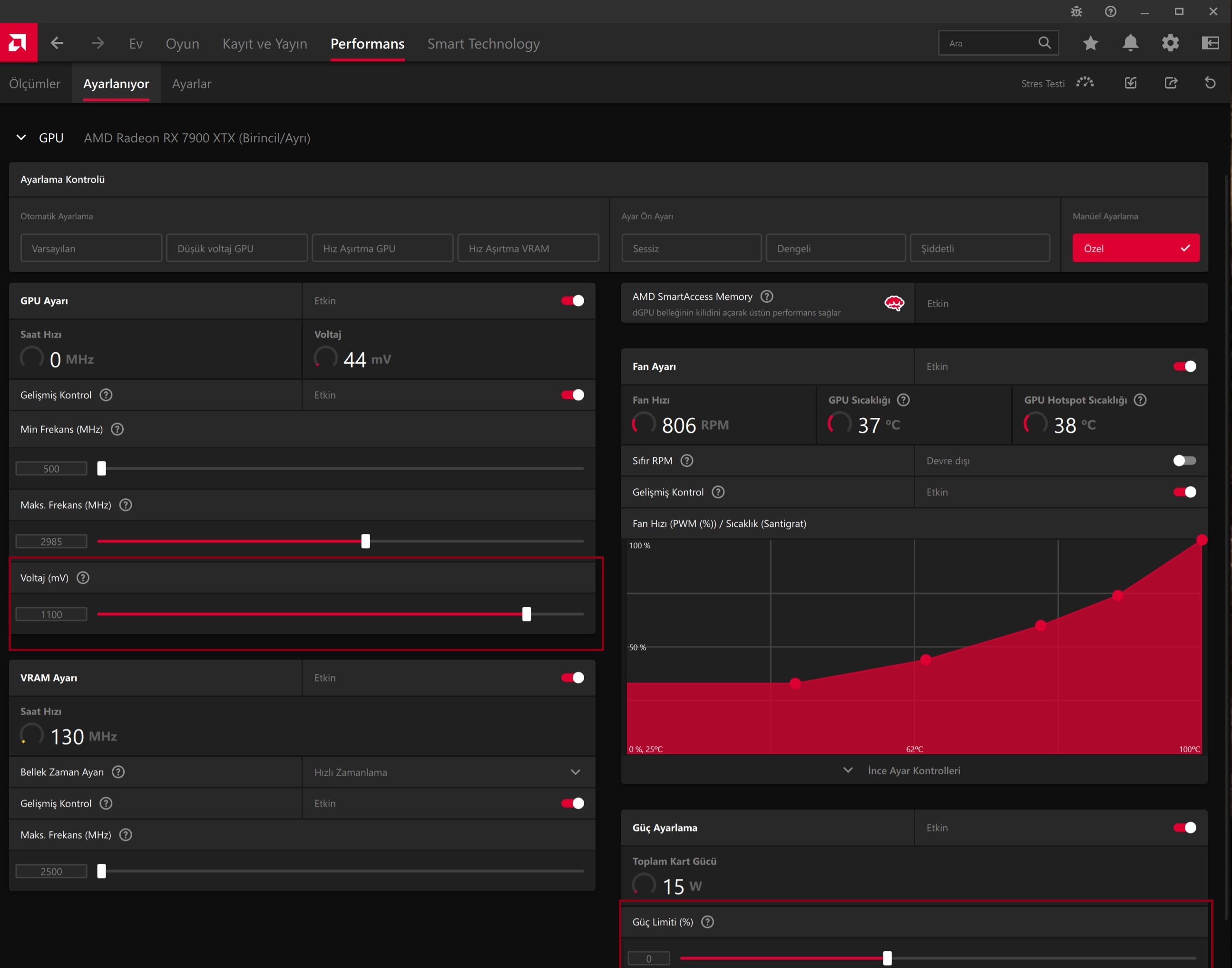The height and width of the screenshot is (968, 1232).
Task: Enable the Sıfır RPM switch
Action: 1184,461
